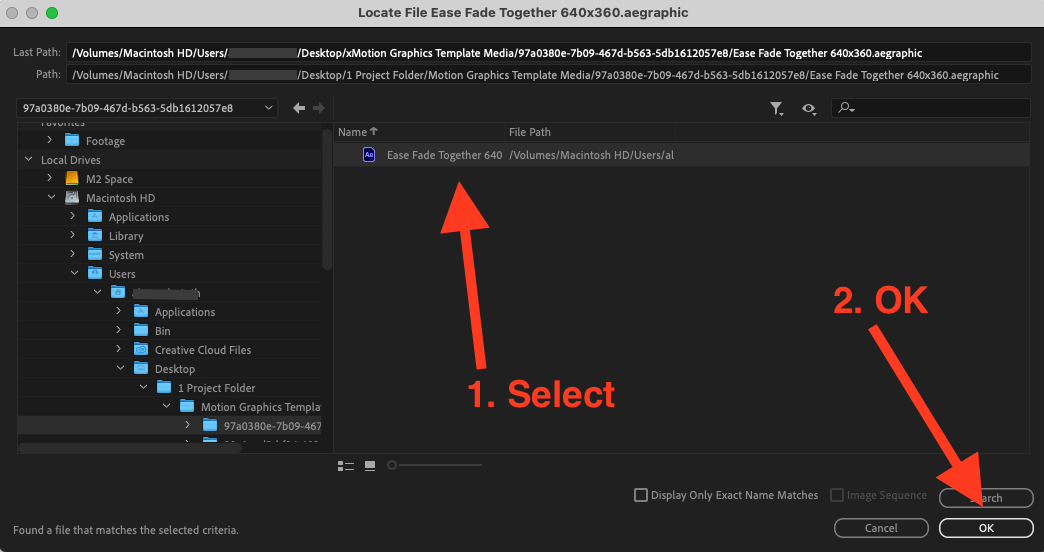Select the Creative Cloud Files folder

pos(202,350)
